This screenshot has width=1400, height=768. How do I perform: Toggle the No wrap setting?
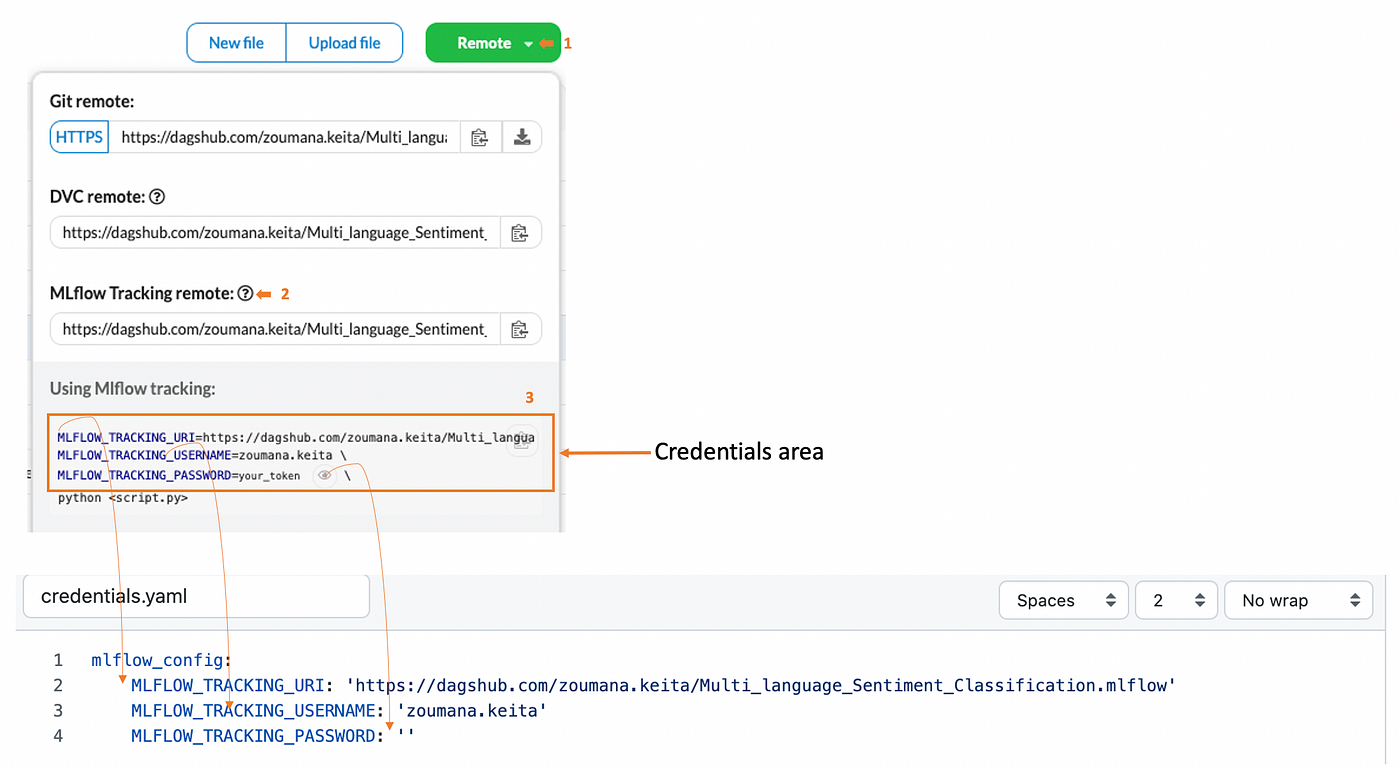point(1298,600)
